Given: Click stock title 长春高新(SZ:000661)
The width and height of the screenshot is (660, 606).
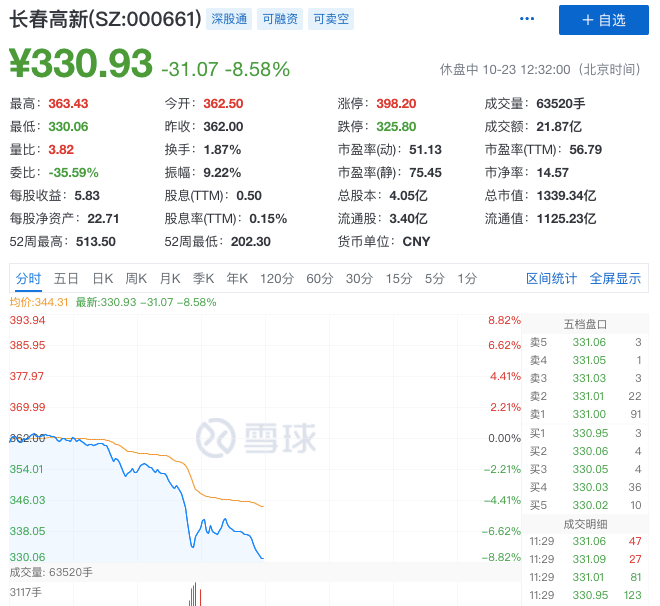Looking at the screenshot, I should pos(105,19).
